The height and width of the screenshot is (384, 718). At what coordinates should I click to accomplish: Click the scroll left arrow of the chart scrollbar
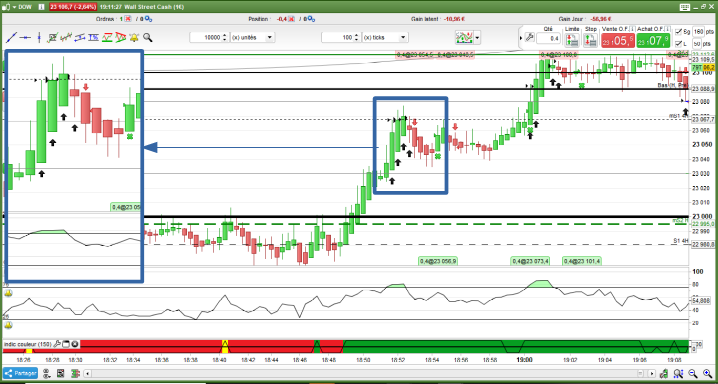coord(87,373)
